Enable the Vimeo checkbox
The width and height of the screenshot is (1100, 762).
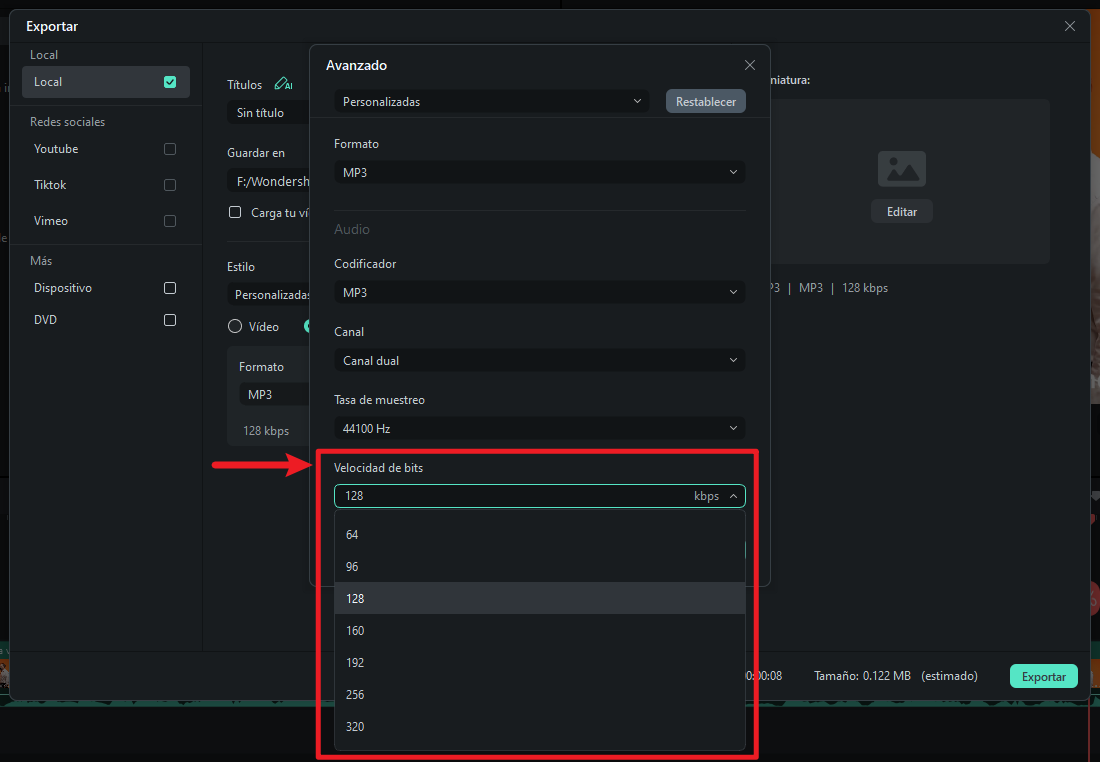(x=170, y=221)
